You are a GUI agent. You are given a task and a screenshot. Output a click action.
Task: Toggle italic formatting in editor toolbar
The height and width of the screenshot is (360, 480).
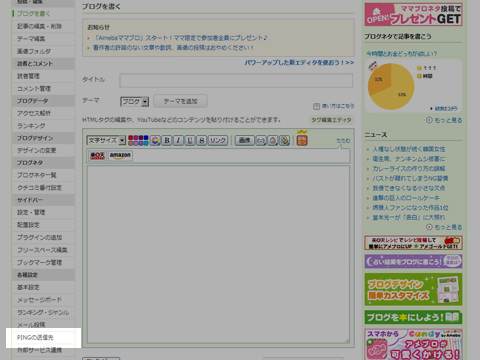(178, 140)
